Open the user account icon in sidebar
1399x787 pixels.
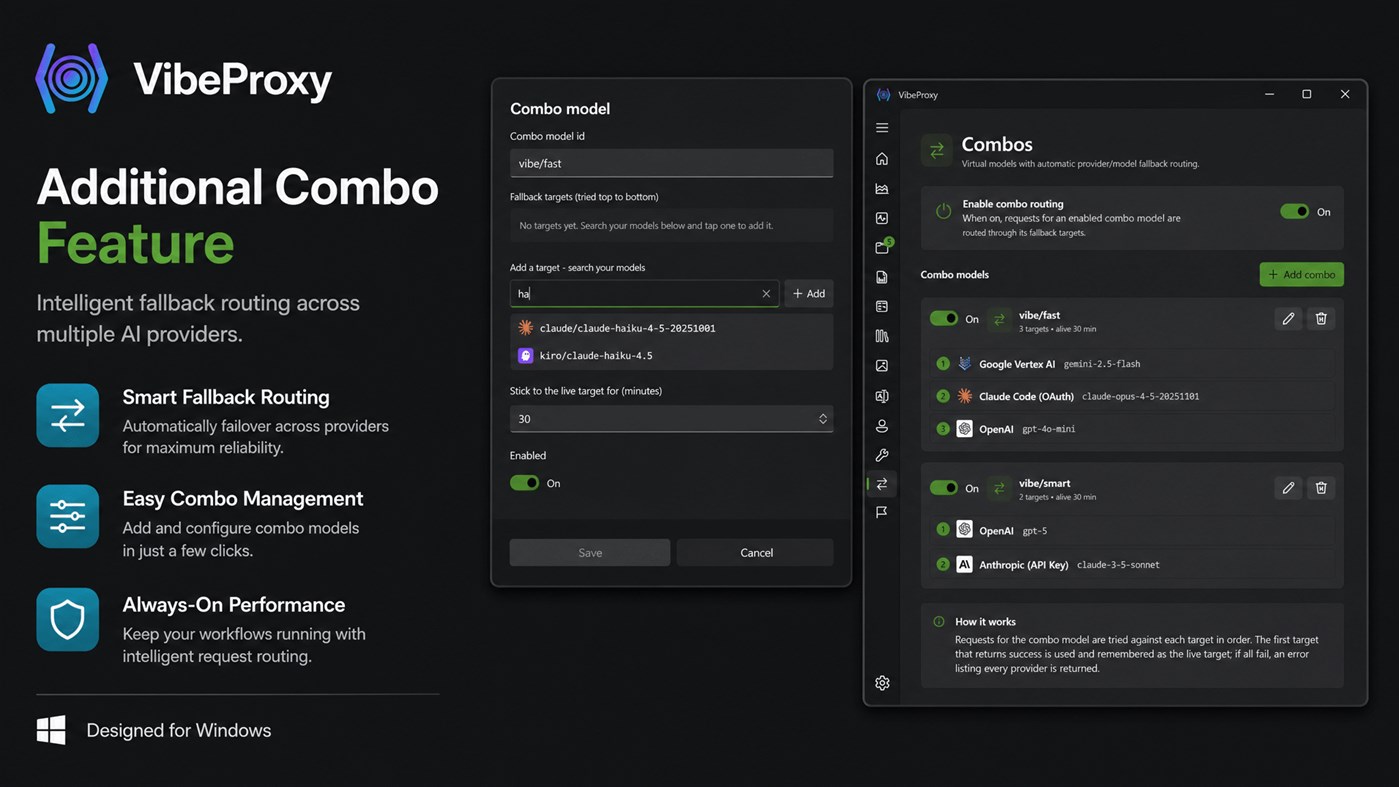click(882, 426)
